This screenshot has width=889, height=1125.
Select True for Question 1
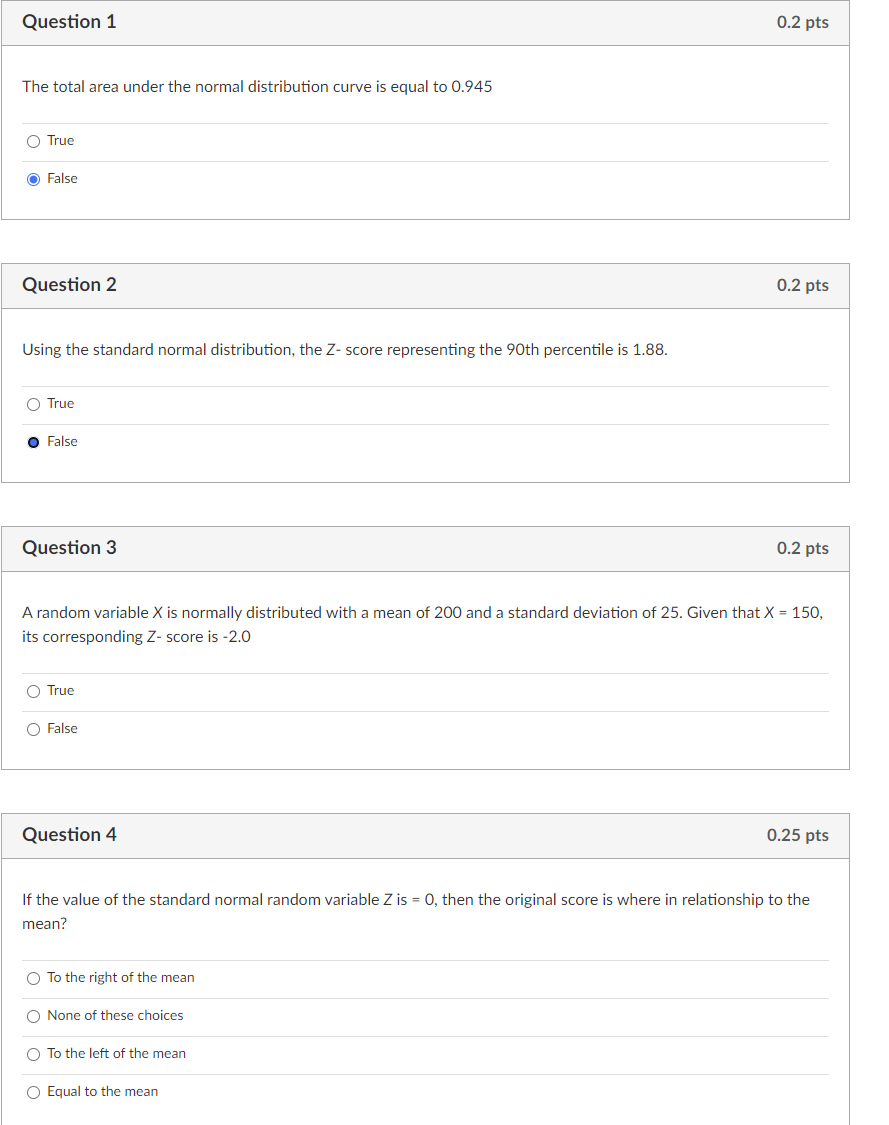(33, 141)
